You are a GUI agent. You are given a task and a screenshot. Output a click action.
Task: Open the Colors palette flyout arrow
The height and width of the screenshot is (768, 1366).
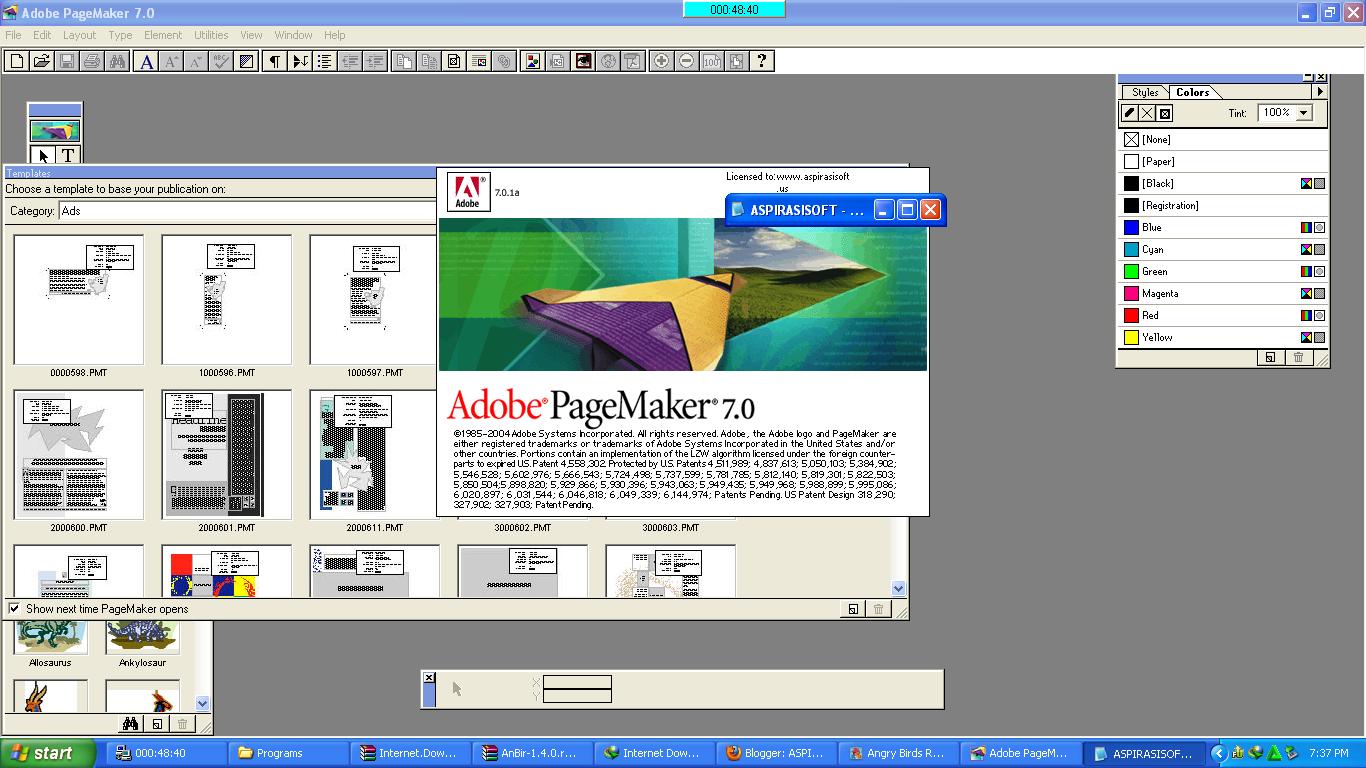(1319, 91)
